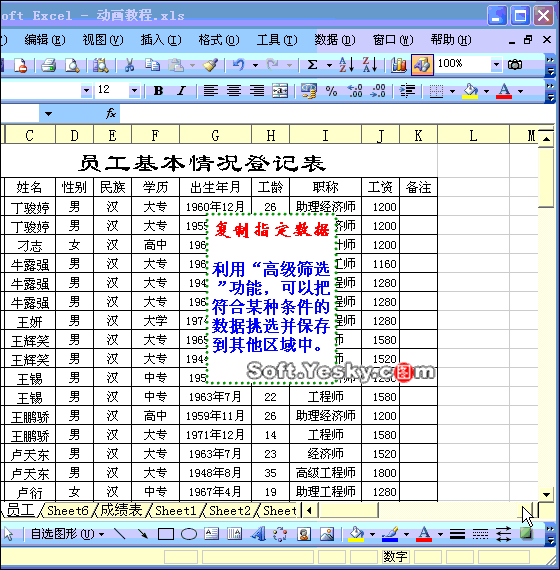Switch to the 成绩表 sheet tab
Image resolution: width=560 pixels, height=570 pixels.
pyautogui.click(x=121, y=510)
